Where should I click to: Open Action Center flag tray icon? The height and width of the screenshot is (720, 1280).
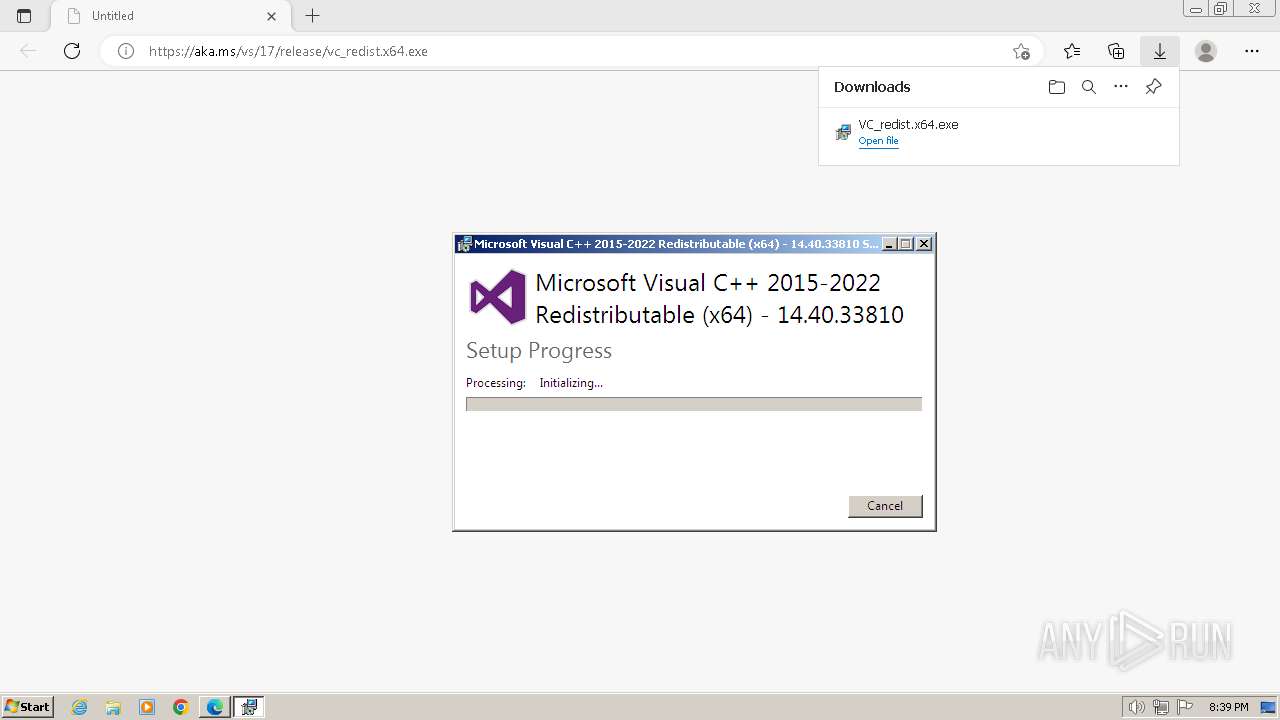1185,707
